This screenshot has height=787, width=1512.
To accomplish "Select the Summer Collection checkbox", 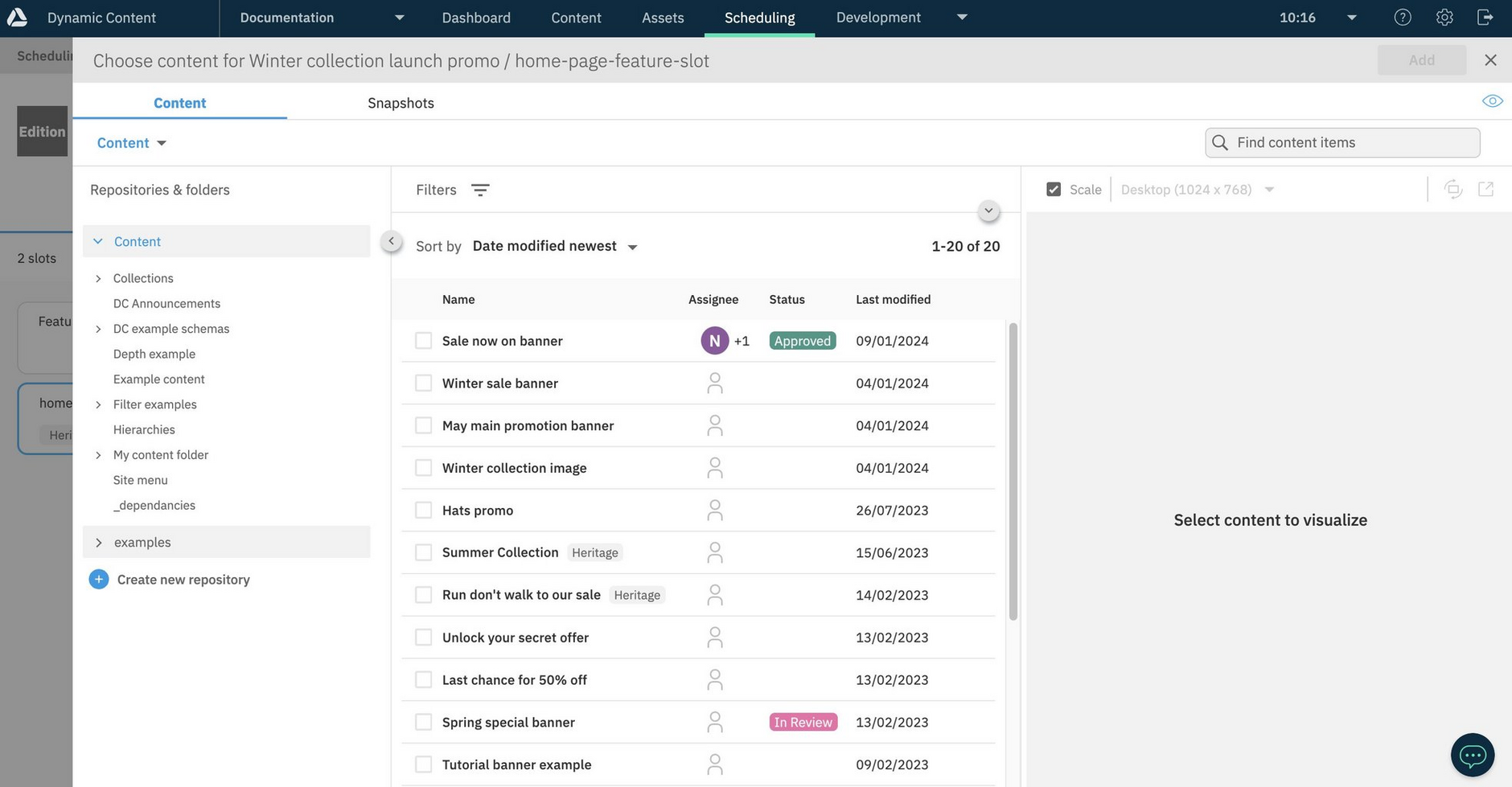I will point(423,552).
